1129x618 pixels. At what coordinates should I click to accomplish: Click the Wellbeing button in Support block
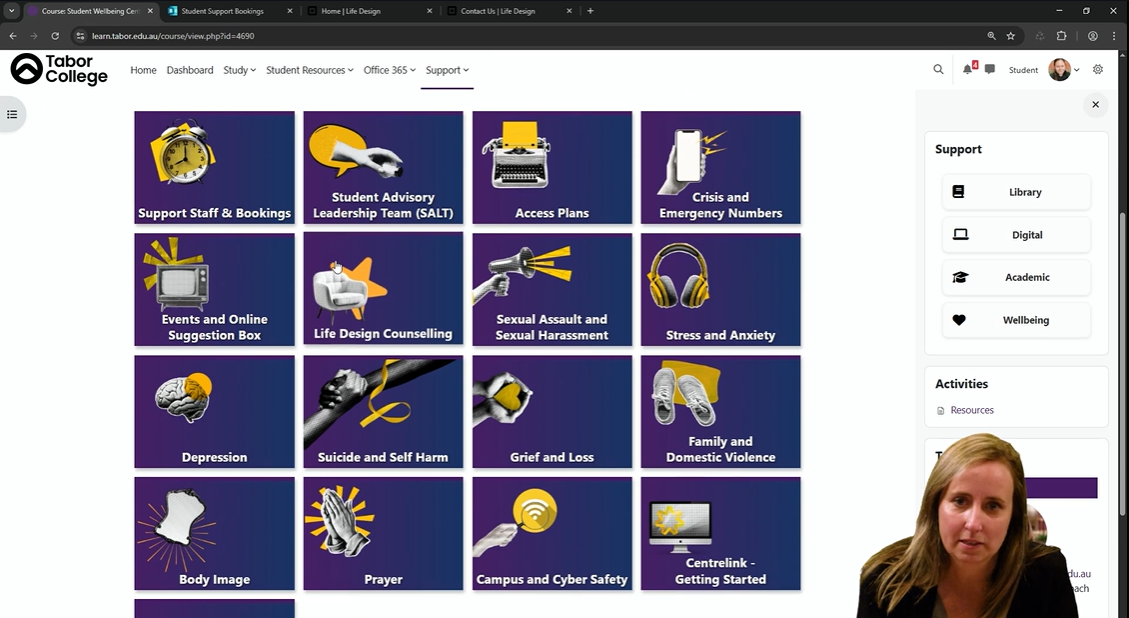click(x=1016, y=320)
